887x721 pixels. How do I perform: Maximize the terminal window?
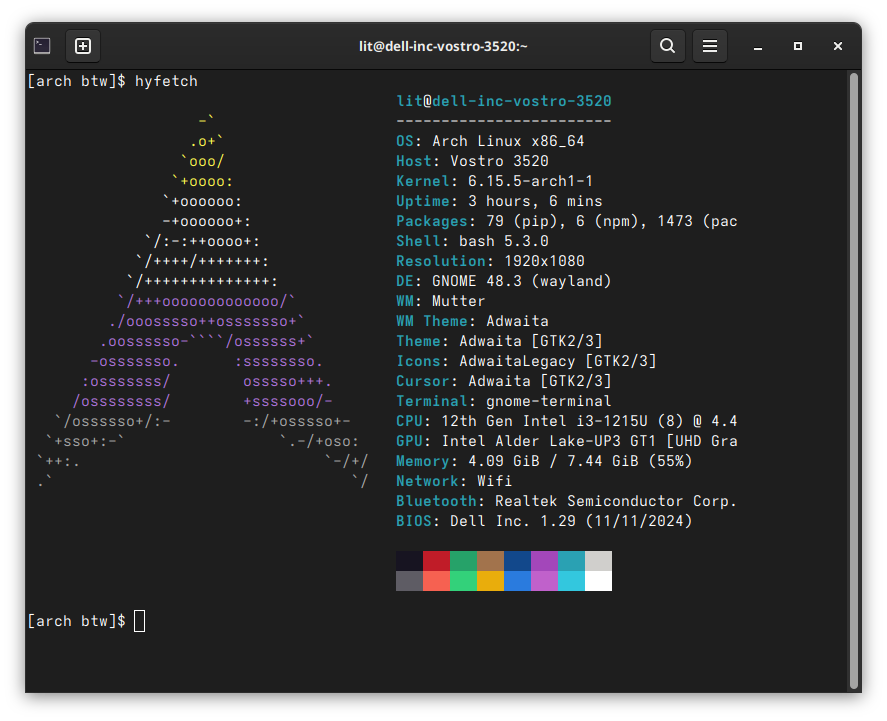coord(798,46)
